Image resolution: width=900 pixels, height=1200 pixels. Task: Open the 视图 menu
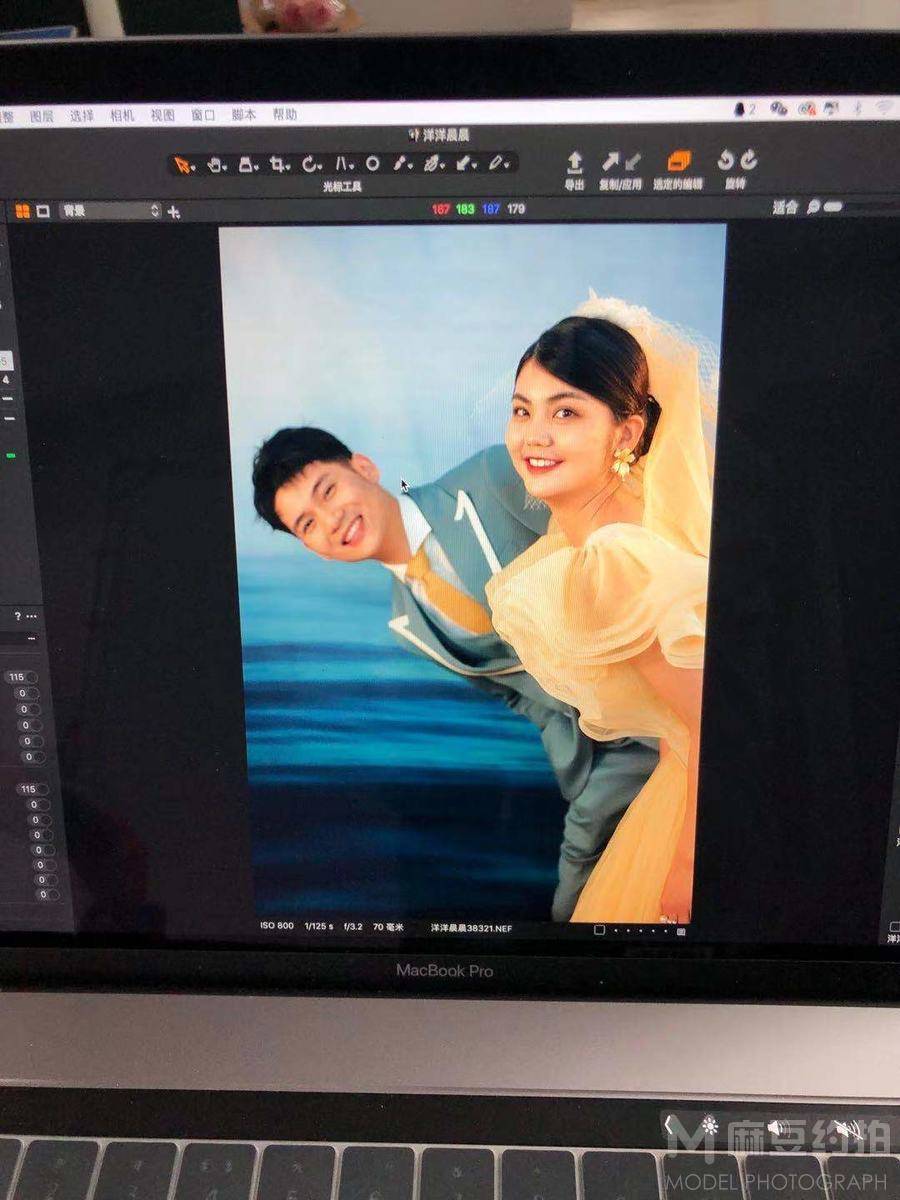click(x=162, y=115)
